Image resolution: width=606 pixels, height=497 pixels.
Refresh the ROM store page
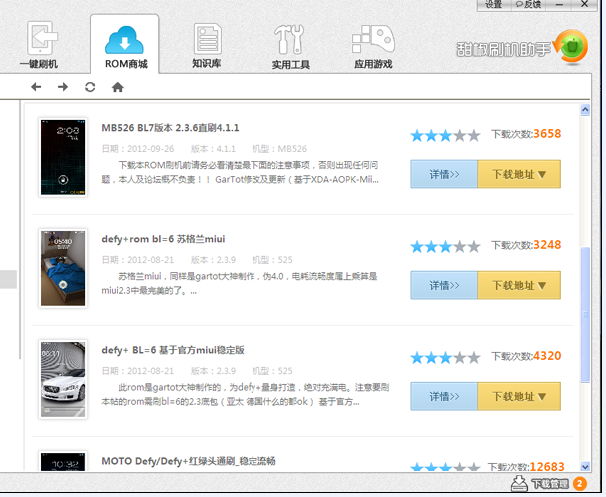click(x=90, y=87)
